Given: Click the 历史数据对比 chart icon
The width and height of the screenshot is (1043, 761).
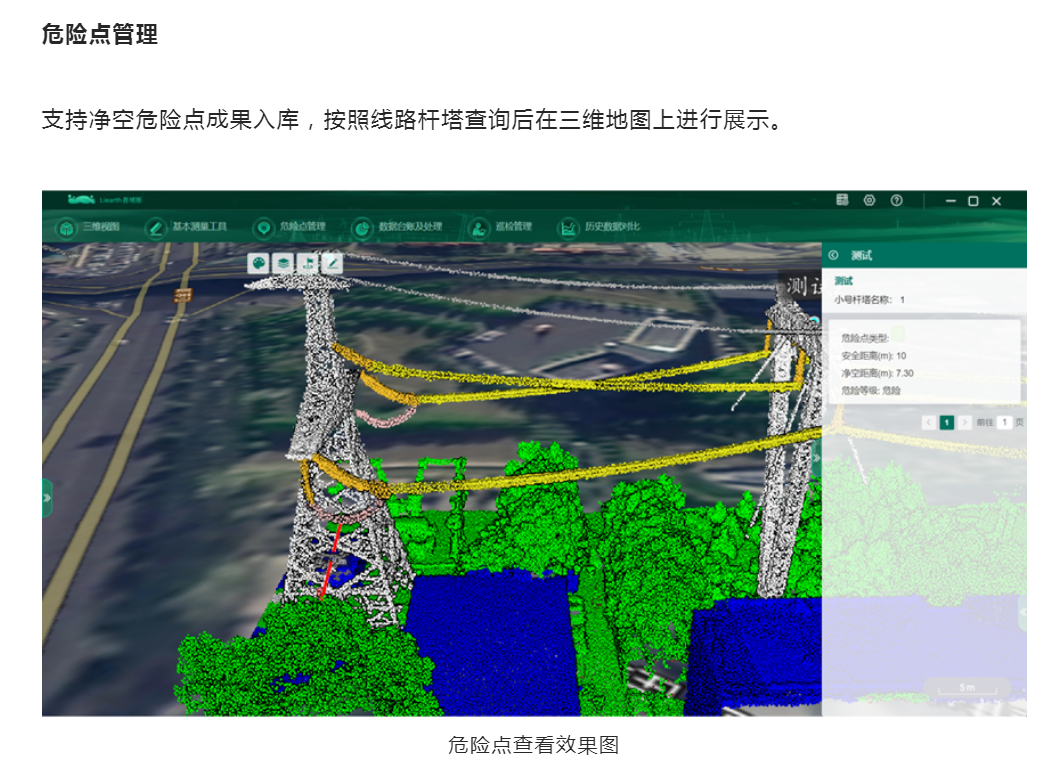Looking at the screenshot, I should [x=568, y=228].
